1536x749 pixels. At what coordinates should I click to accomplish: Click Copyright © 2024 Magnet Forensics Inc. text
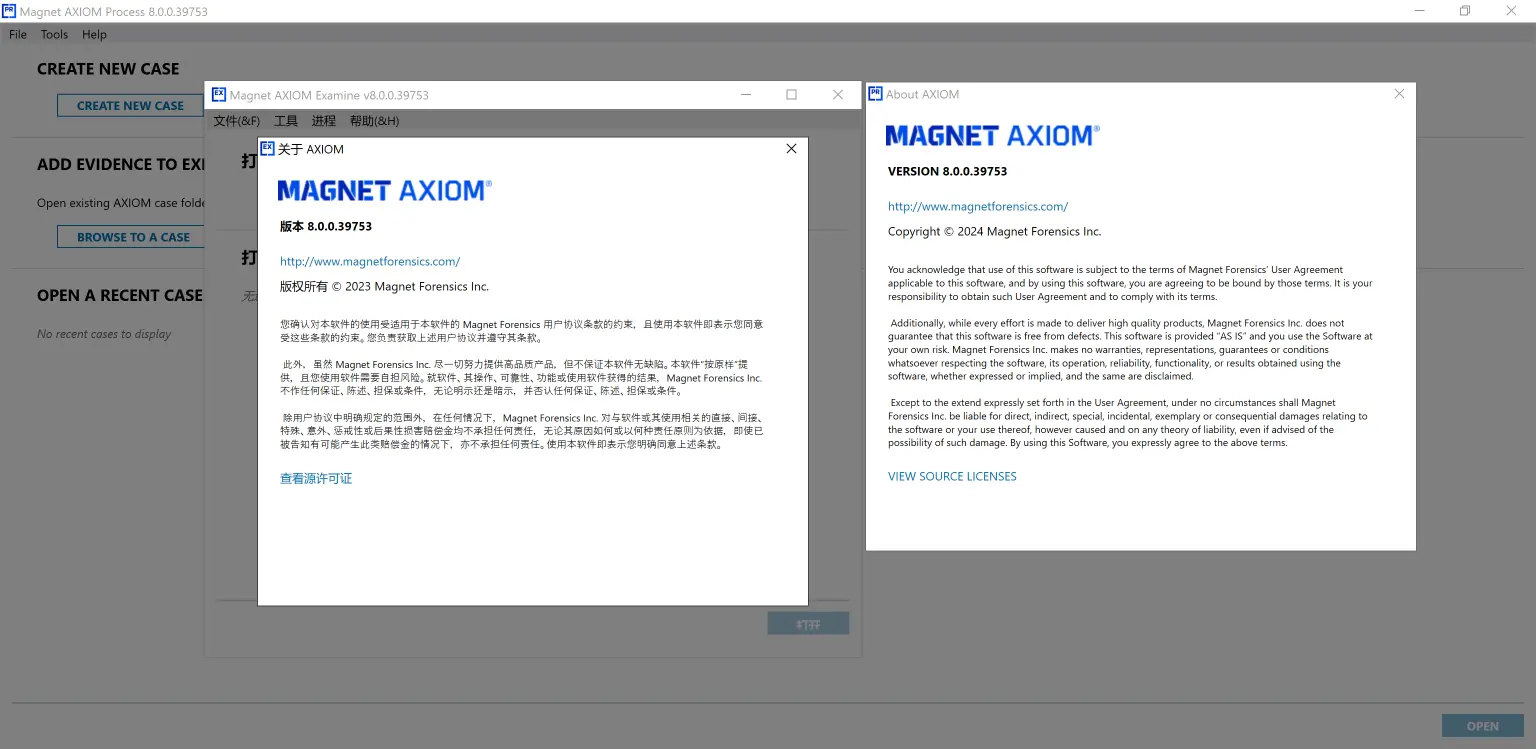coord(994,231)
